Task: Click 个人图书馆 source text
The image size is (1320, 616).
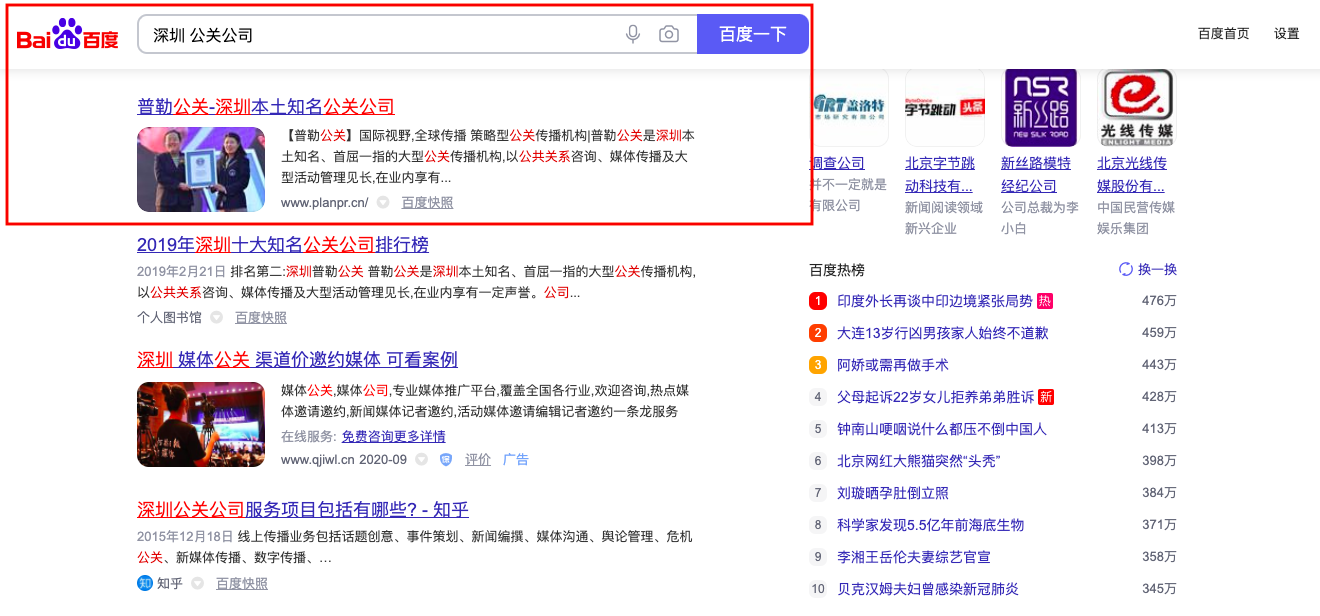Action: point(169,317)
